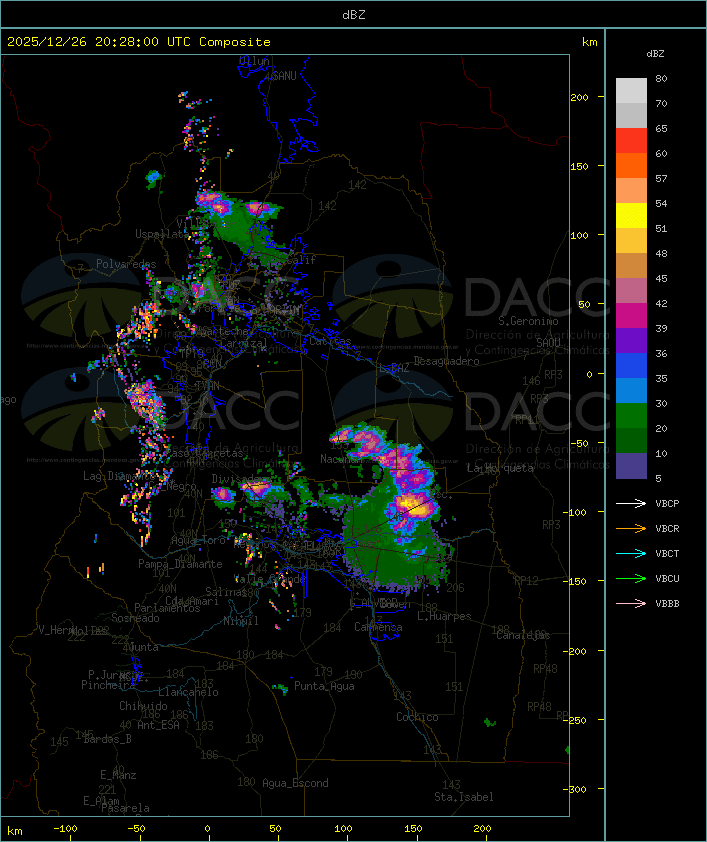
Task: Click the Polvaredas place label
Action: click(x=126, y=264)
